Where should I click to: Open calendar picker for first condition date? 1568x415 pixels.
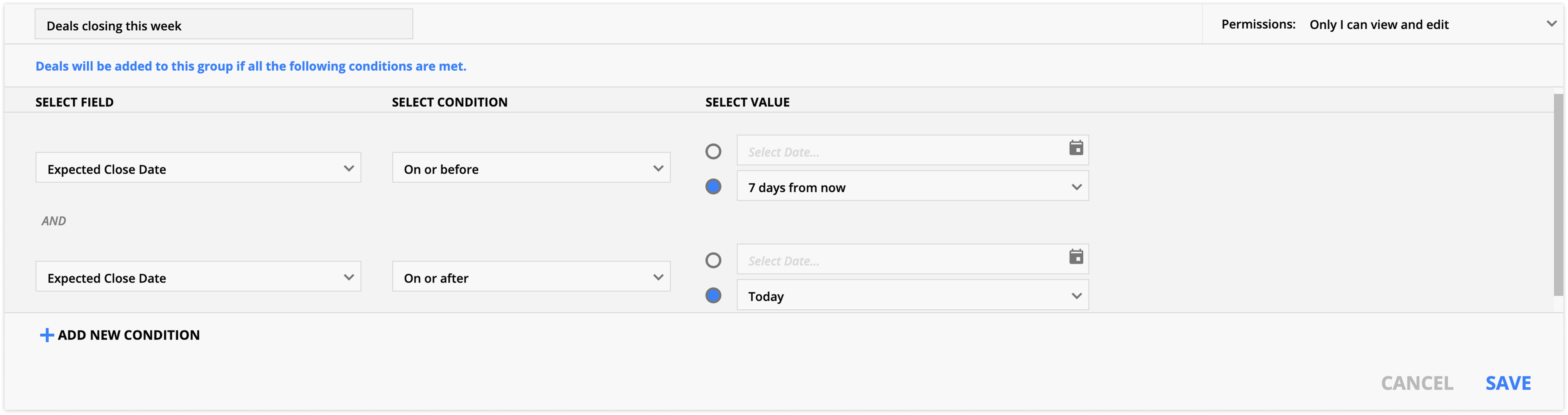[1075, 148]
